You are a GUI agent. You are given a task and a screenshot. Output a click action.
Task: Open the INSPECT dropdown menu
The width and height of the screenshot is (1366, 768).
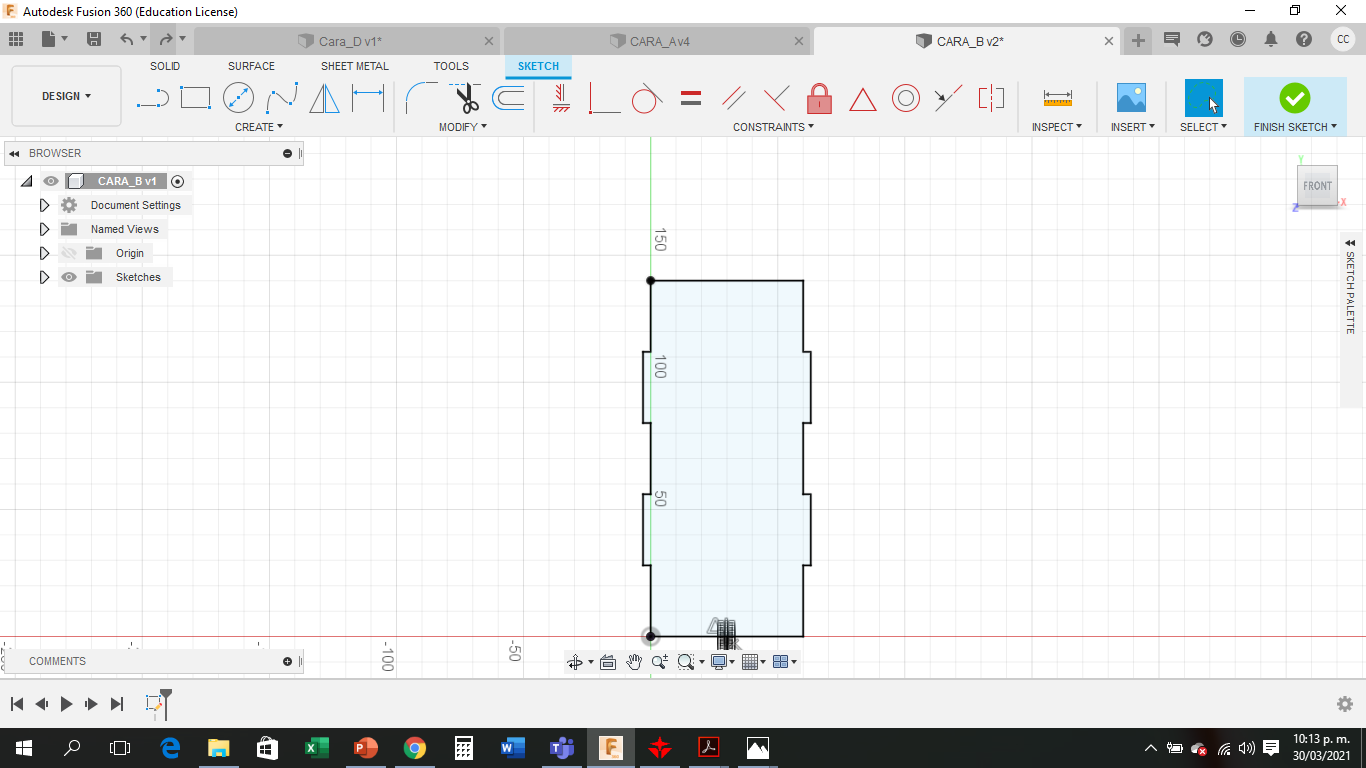pyautogui.click(x=1057, y=127)
